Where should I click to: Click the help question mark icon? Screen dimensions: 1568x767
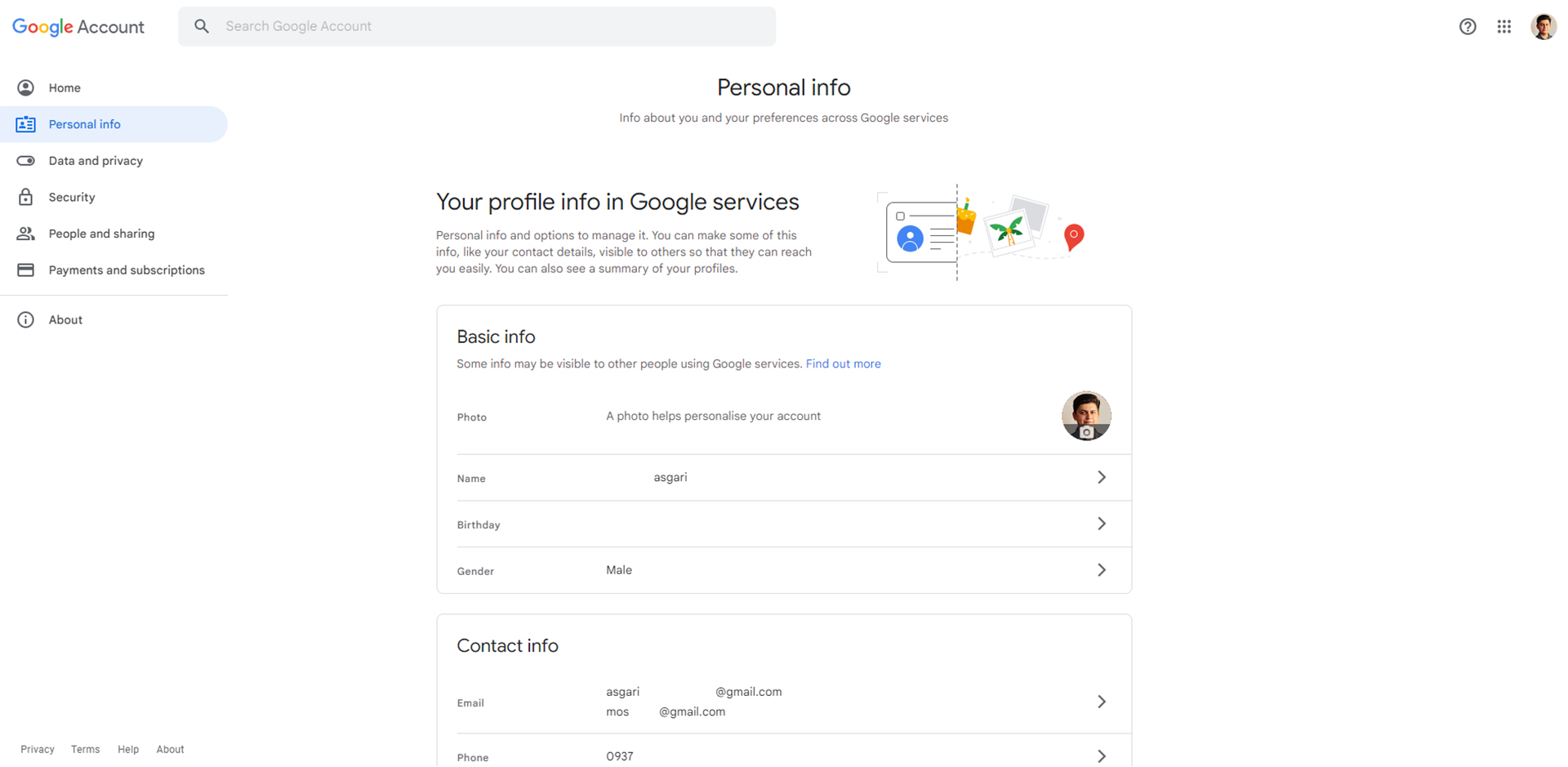coord(1468,27)
